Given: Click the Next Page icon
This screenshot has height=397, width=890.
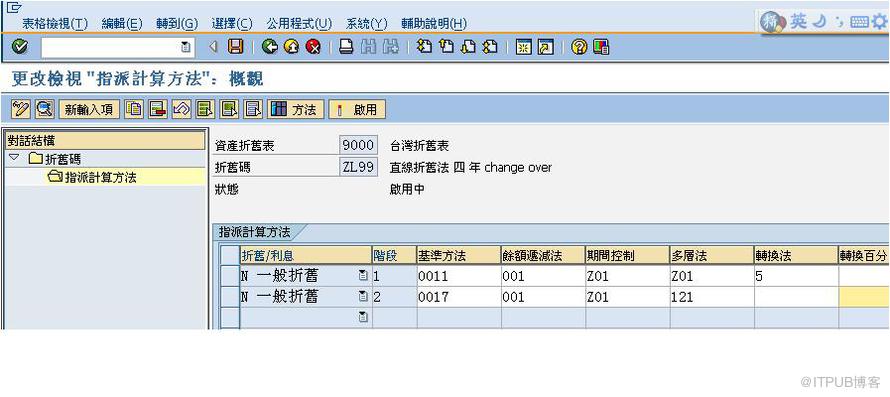Looking at the screenshot, I should [x=468, y=47].
